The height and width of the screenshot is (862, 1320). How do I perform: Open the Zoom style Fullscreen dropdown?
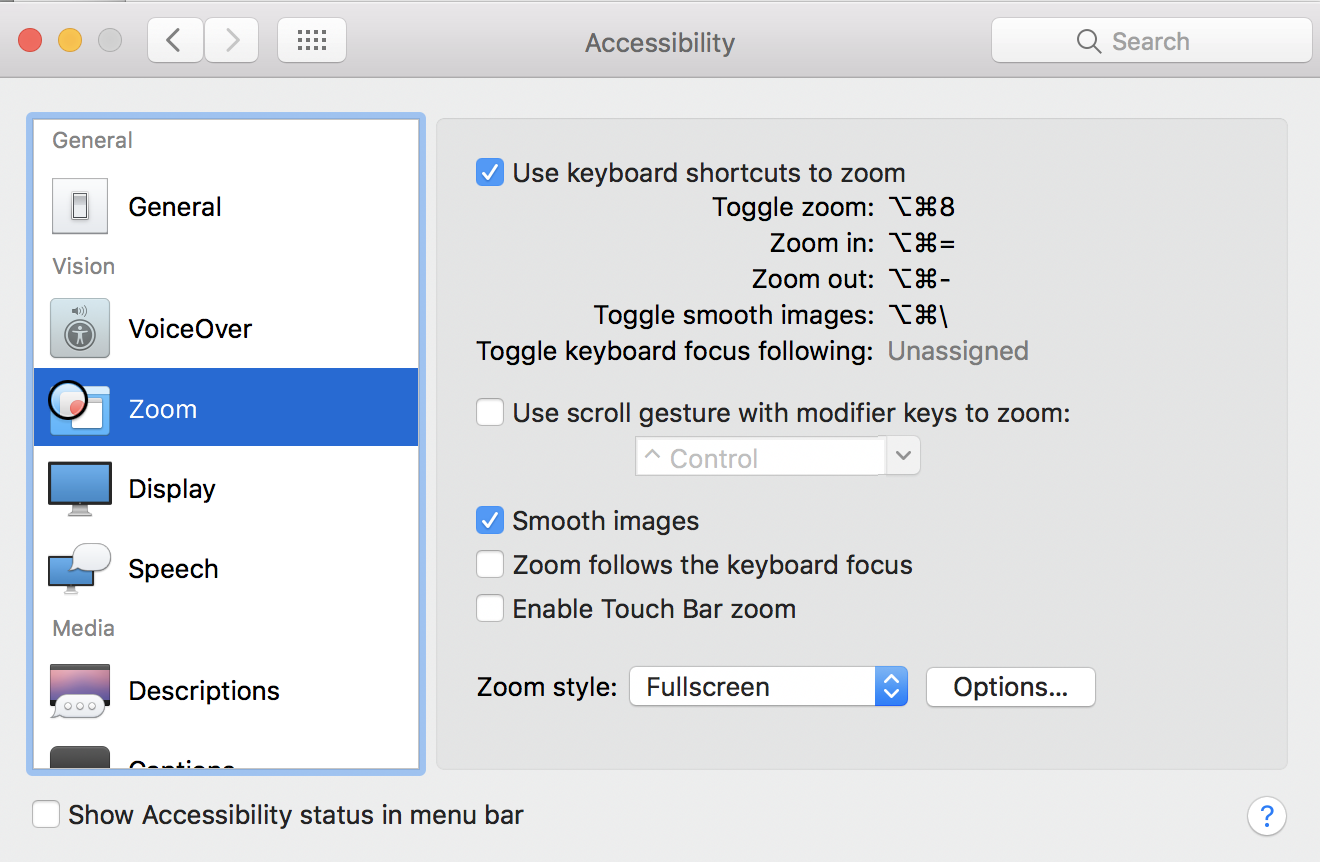click(x=768, y=687)
